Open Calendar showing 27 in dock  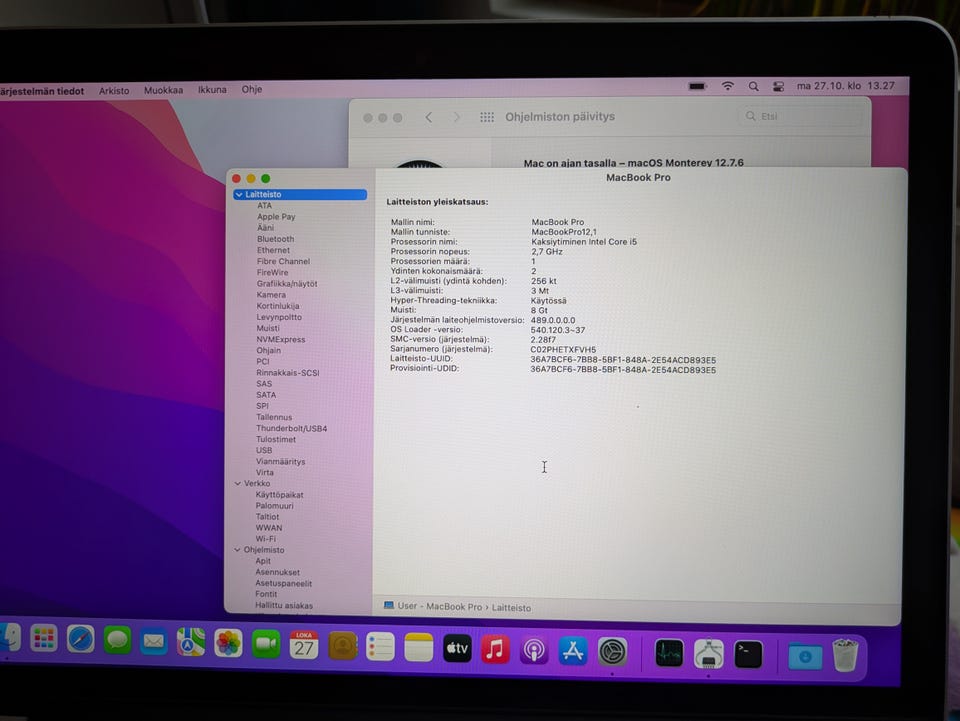[x=304, y=645]
